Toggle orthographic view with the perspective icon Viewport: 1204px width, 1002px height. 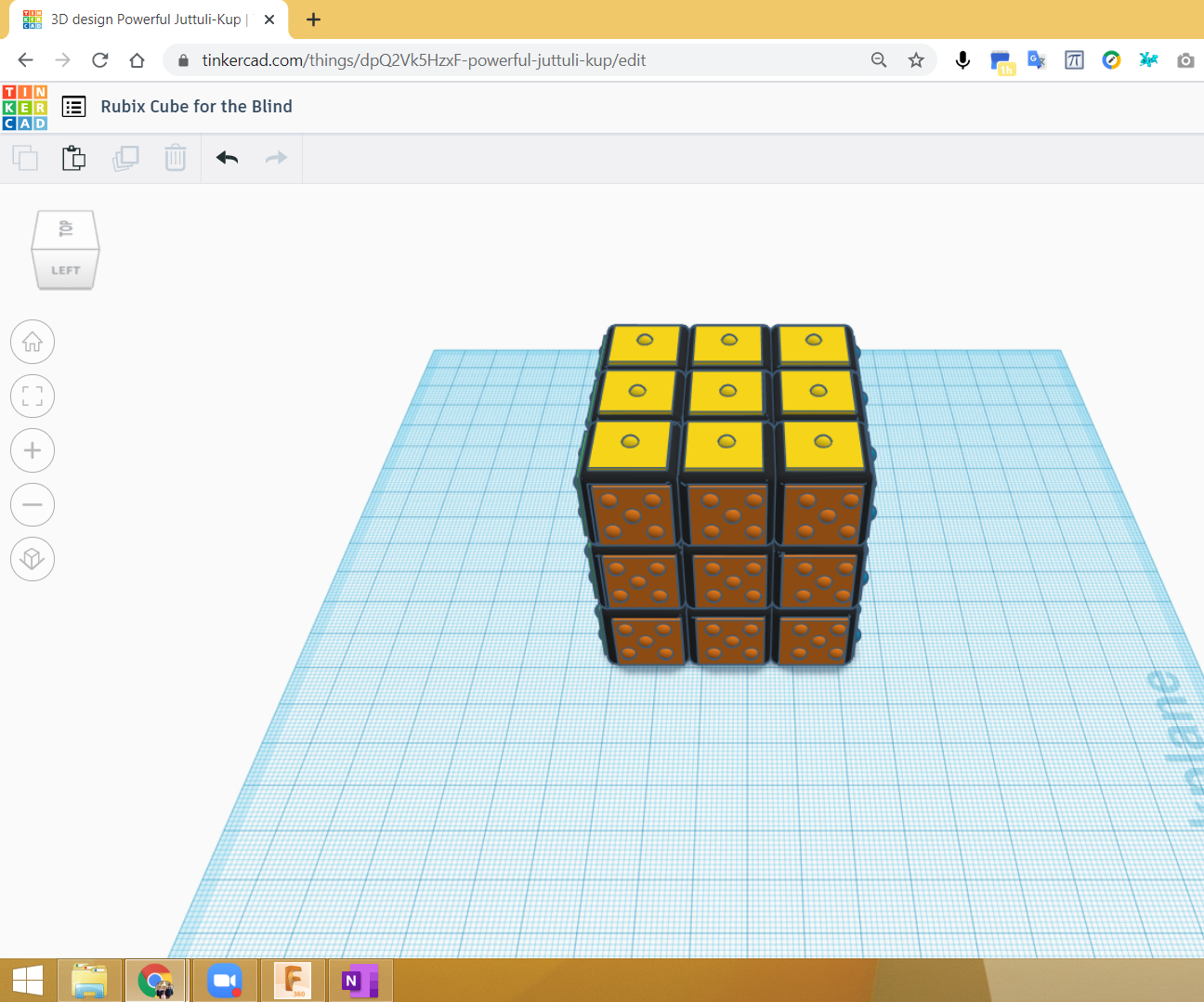pos(33,559)
